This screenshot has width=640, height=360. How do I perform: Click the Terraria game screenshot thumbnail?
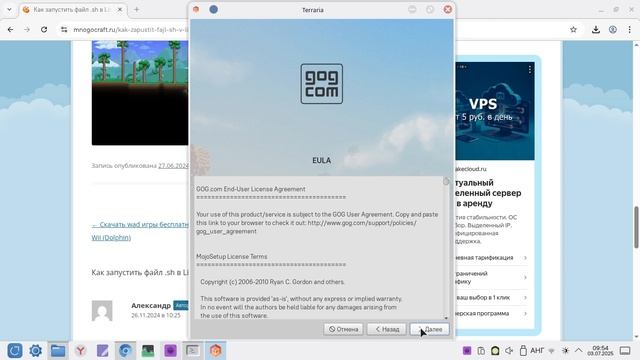point(140,93)
